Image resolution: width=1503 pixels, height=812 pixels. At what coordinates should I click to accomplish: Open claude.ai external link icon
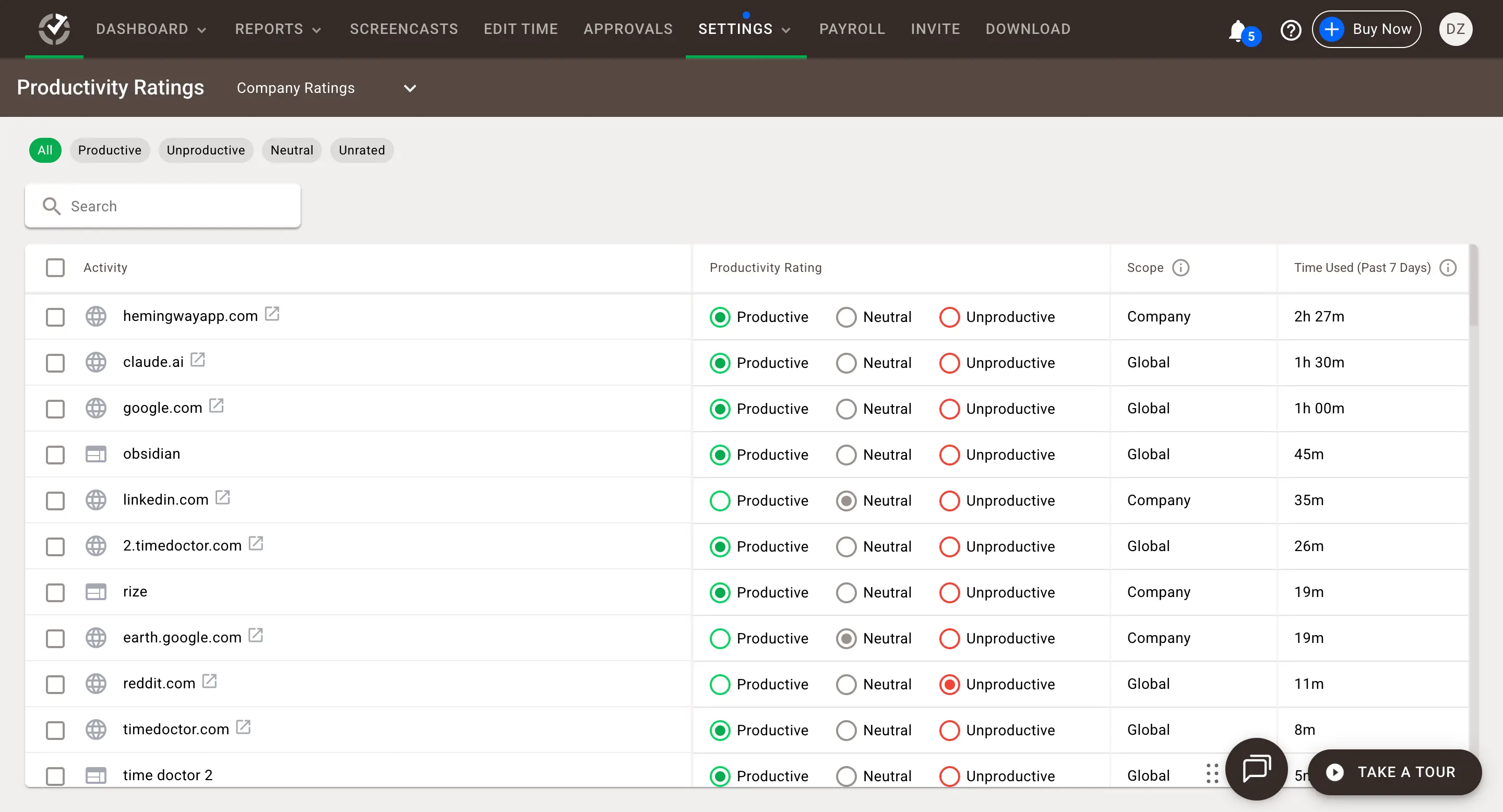198,360
